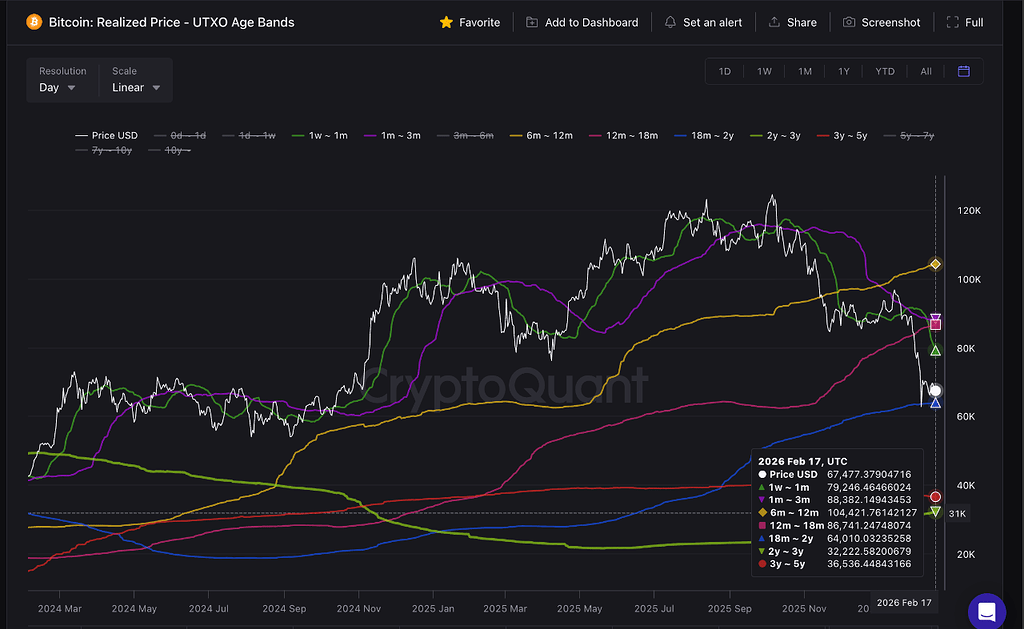Screen dimensions: 1024x629
Task: Switch to the YTD time range
Action: pyautogui.click(x=884, y=71)
